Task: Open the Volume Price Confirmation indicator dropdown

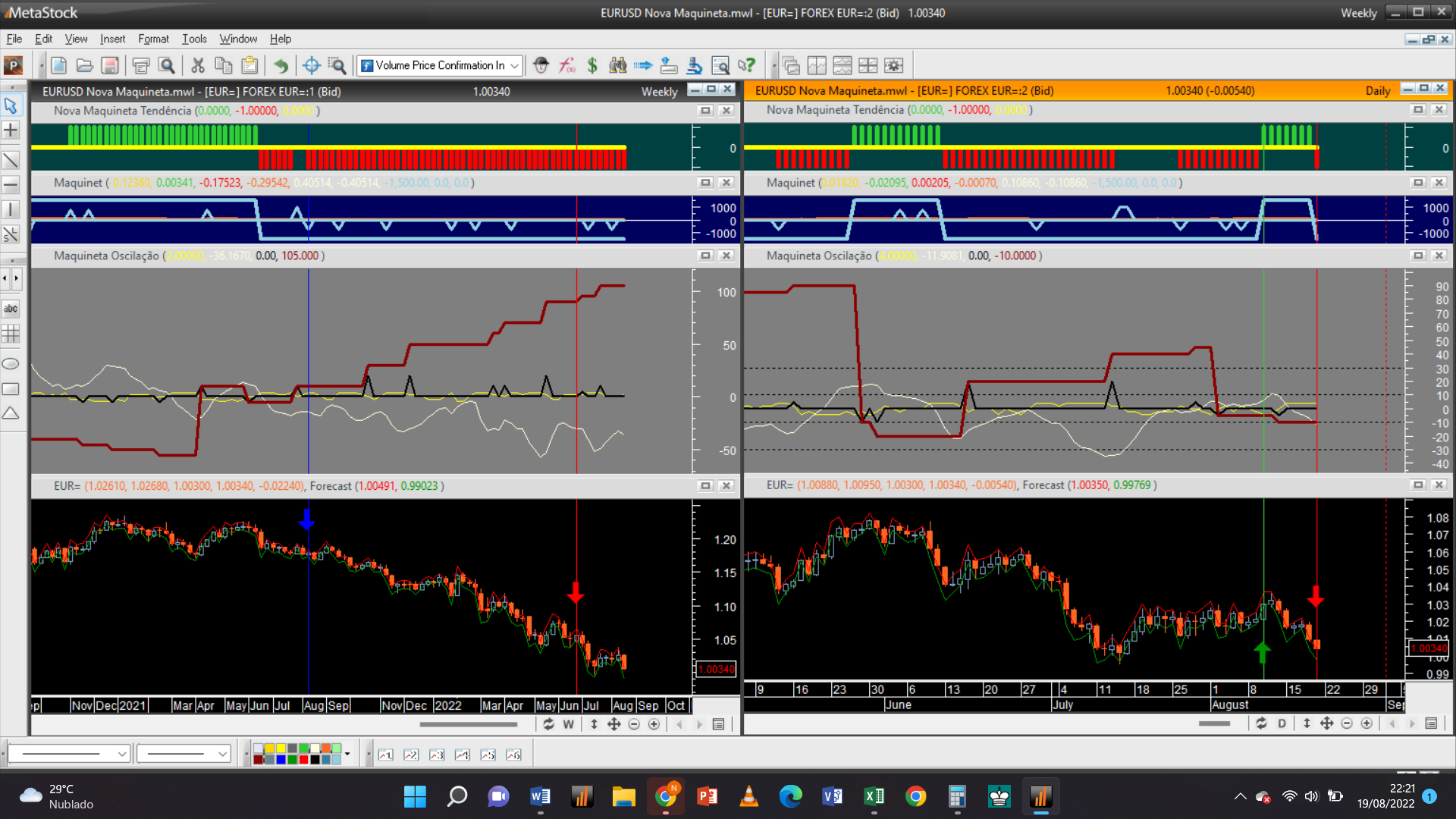Action: click(515, 66)
